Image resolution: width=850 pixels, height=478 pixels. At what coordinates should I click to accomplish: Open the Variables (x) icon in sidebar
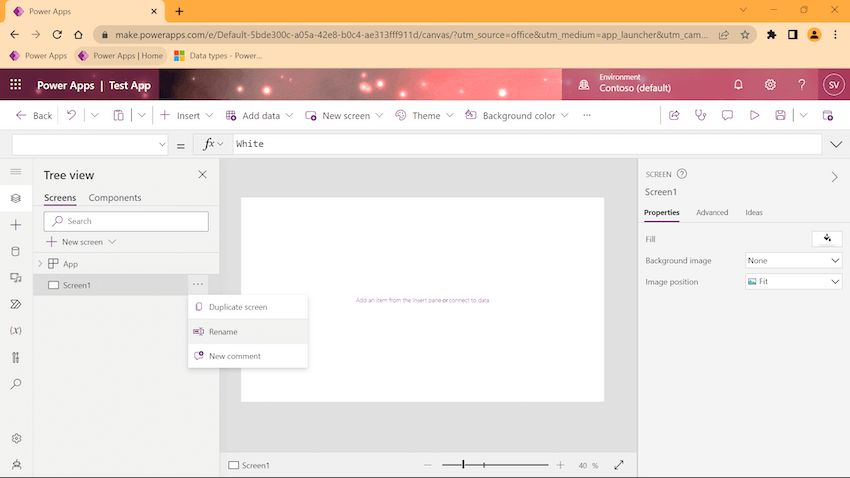click(x=16, y=331)
